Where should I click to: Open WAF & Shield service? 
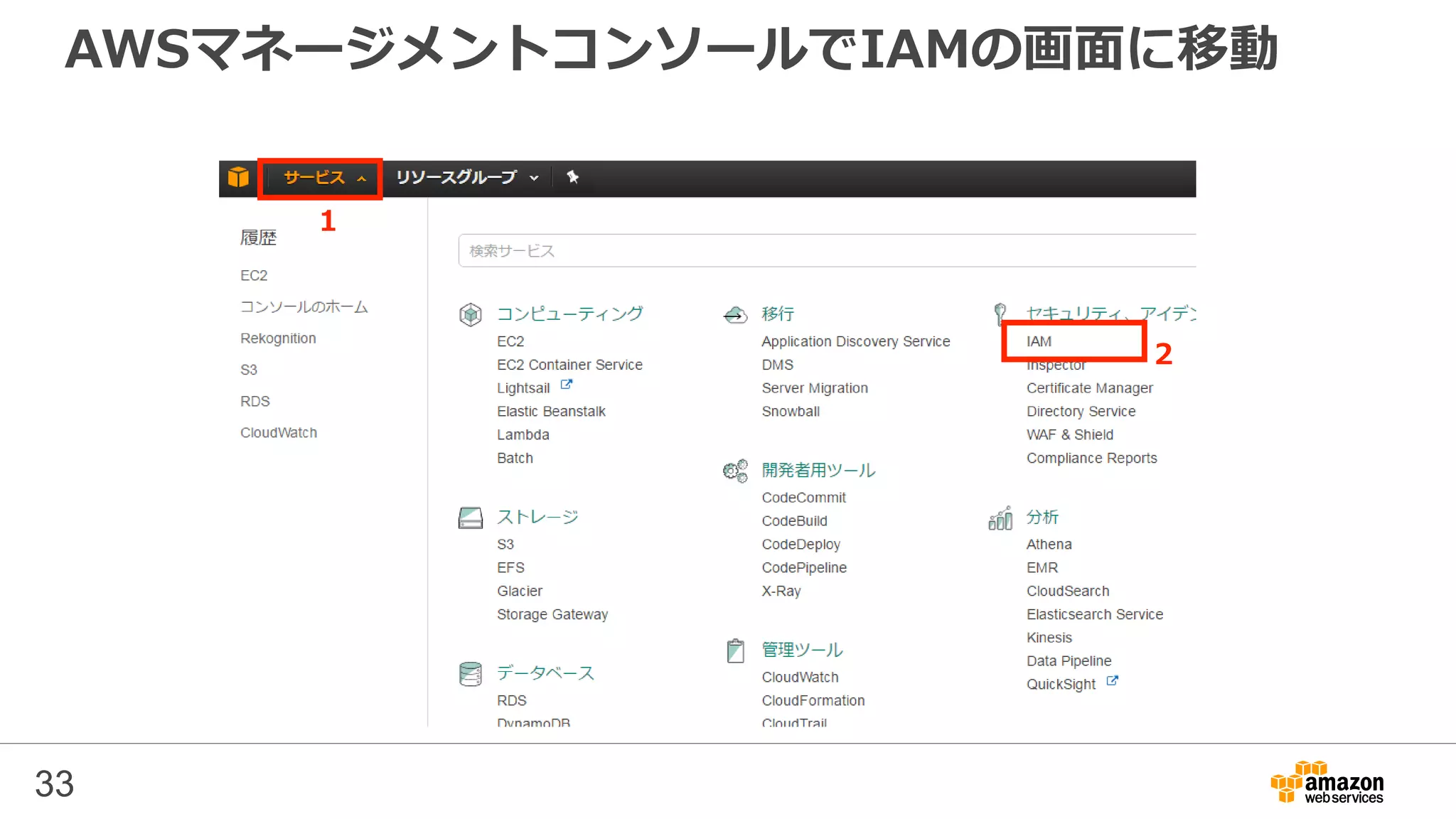coord(1070,435)
